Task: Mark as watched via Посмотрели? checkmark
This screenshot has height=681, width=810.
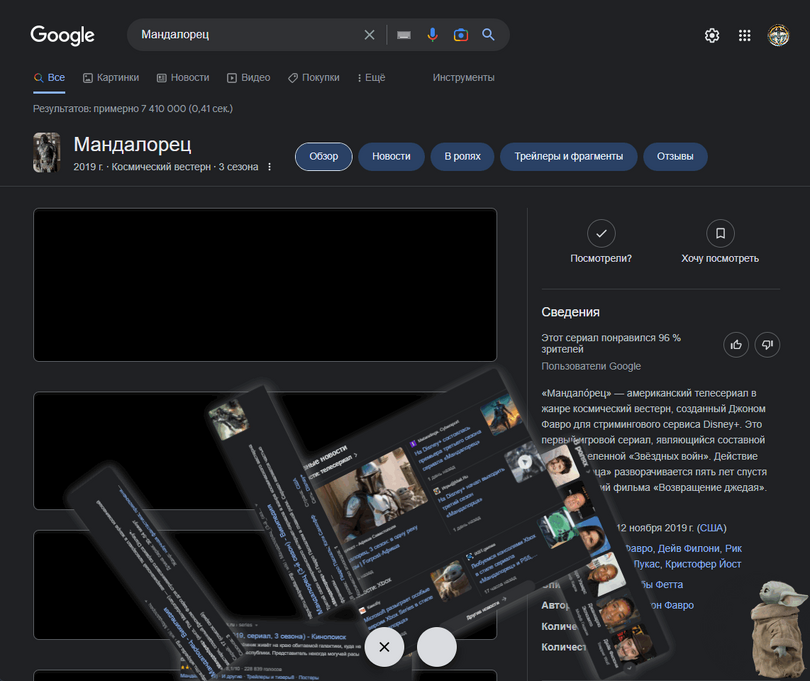Action: 601,233
